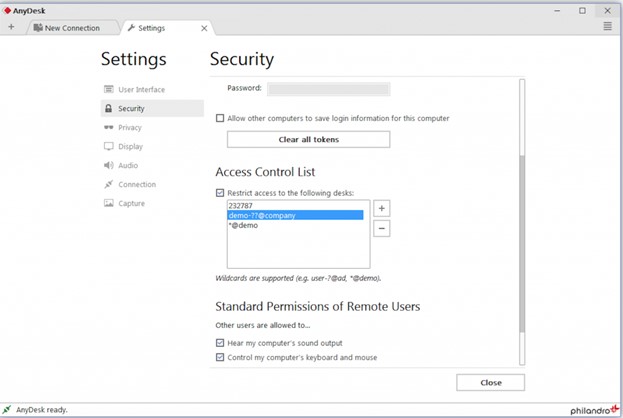Click the Capture picture icon
623x418 pixels.
[x=108, y=203]
